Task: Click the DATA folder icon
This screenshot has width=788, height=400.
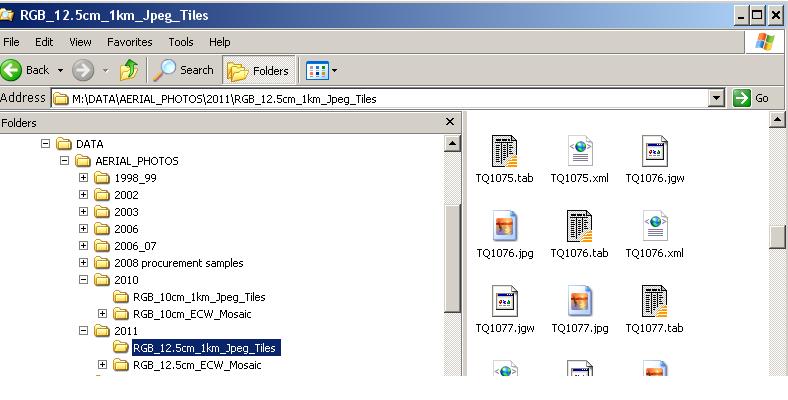Action: pyautogui.click(x=64, y=144)
